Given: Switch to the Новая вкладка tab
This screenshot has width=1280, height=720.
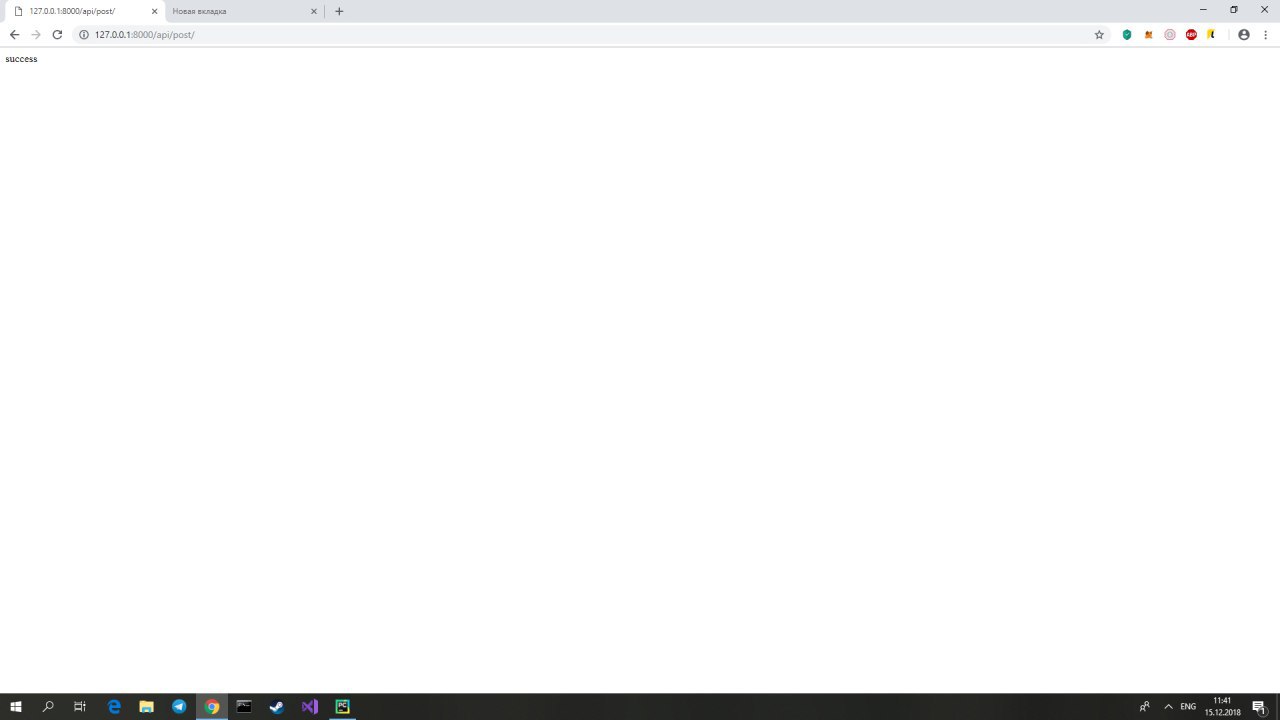Looking at the screenshot, I should click(x=244, y=11).
